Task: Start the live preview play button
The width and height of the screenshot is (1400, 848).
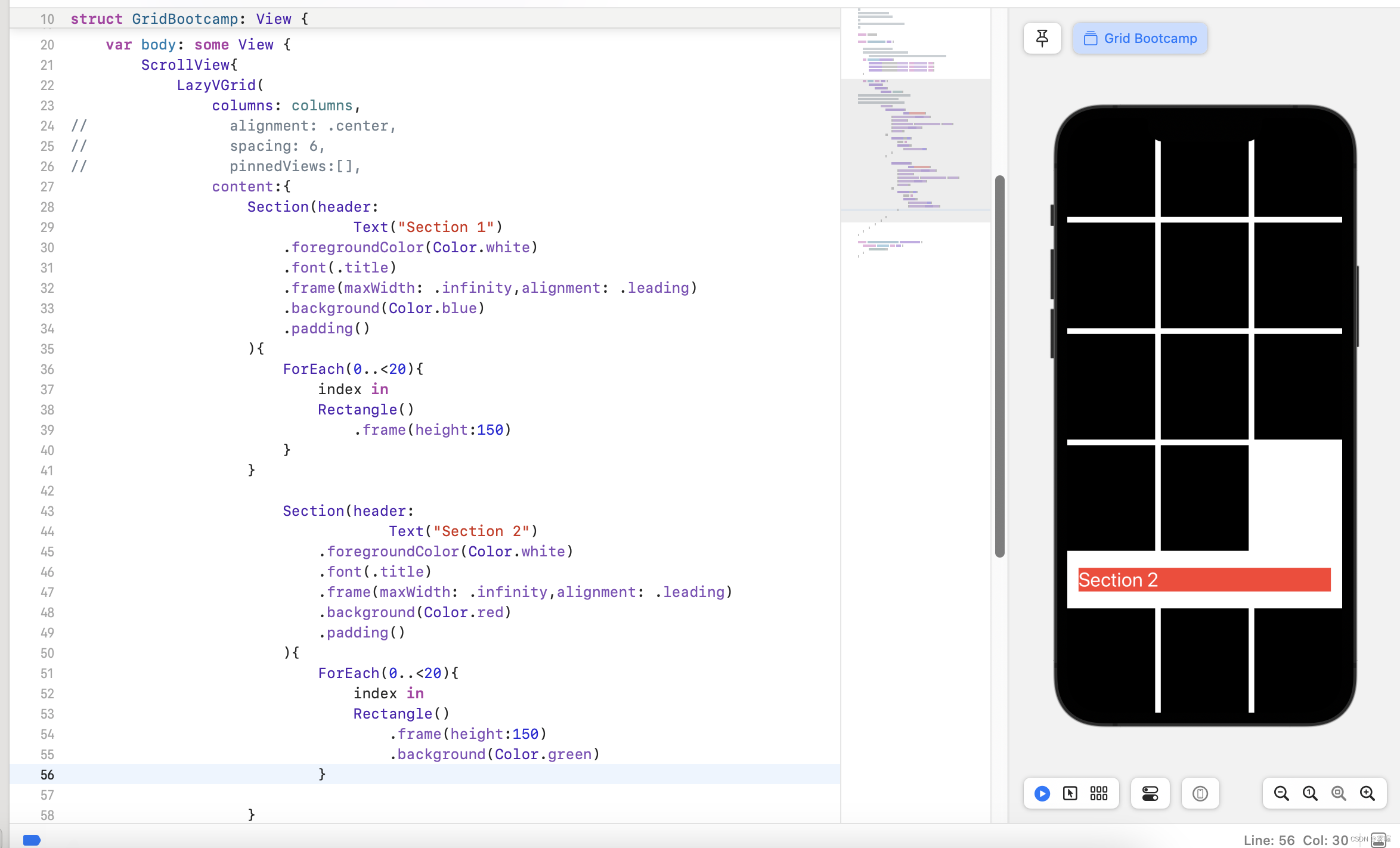Action: [1042, 793]
